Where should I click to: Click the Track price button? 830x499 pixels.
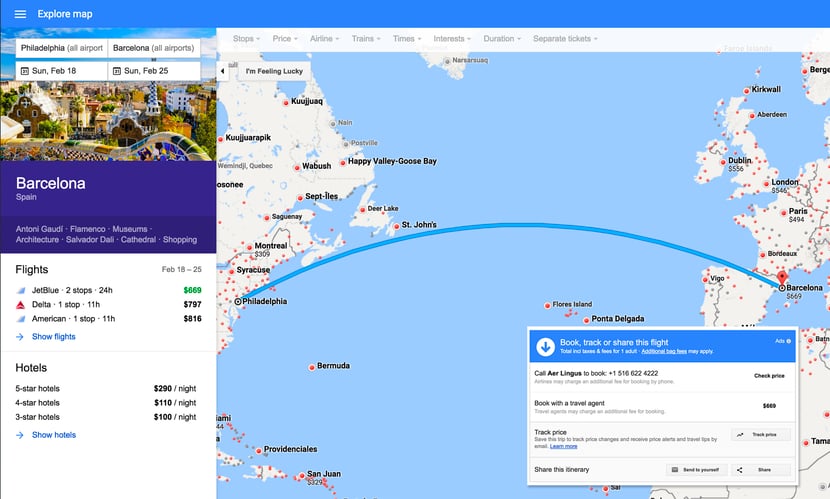pyautogui.click(x=761, y=434)
